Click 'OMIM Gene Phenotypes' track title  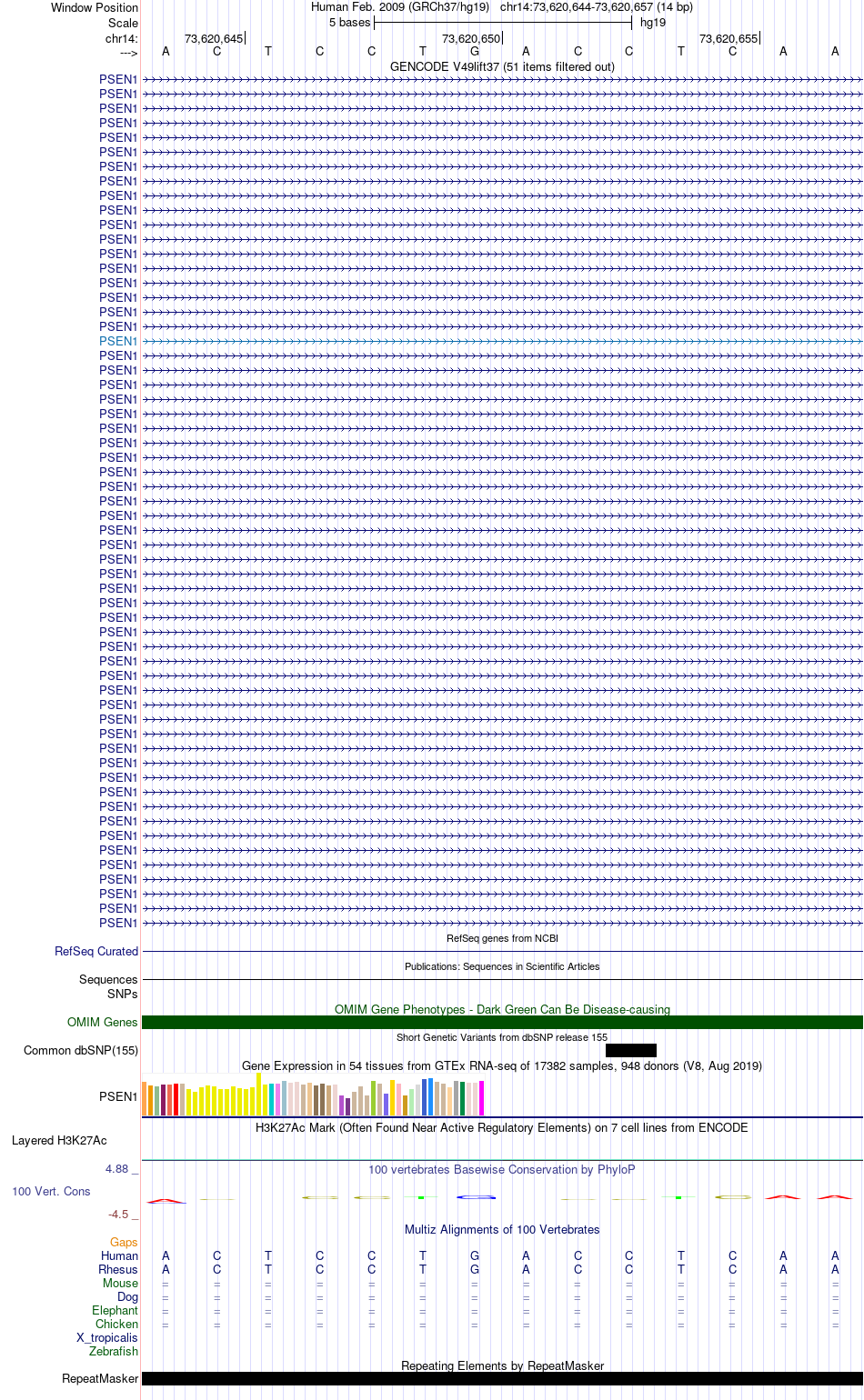point(502,1010)
